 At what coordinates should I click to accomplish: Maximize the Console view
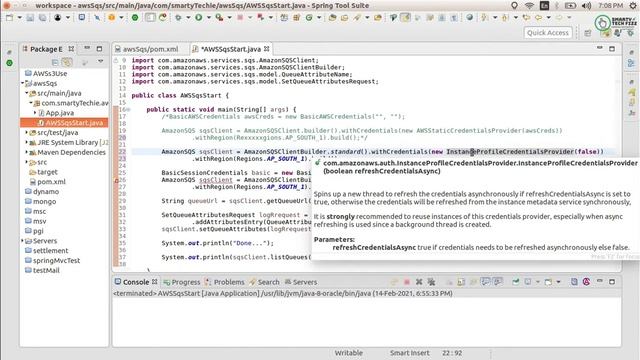point(612,282)
